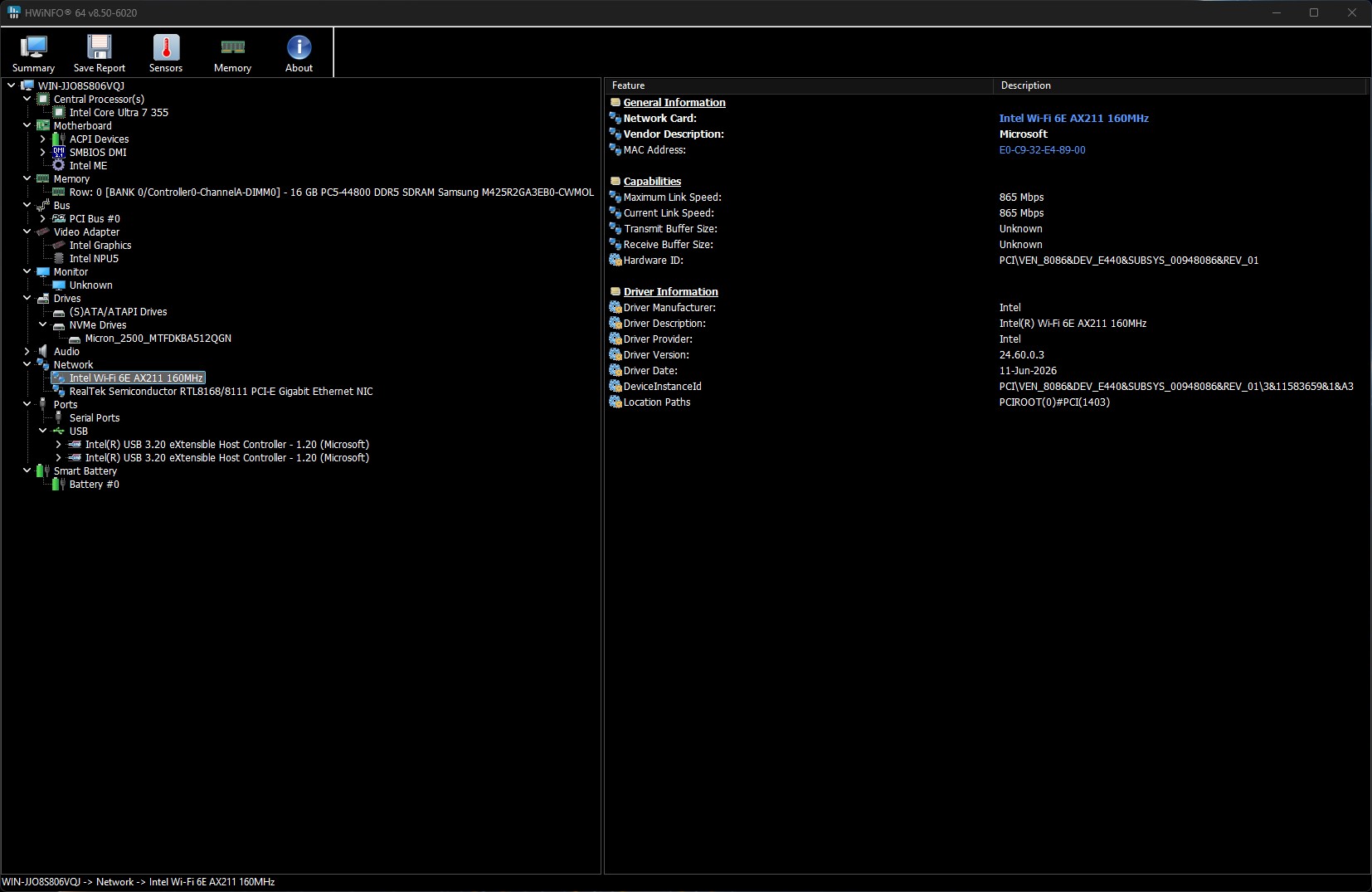The image size is (1372, 892).
Task: Click the HWiNFO app icon in title bar
Action: (x=13, y=12)
